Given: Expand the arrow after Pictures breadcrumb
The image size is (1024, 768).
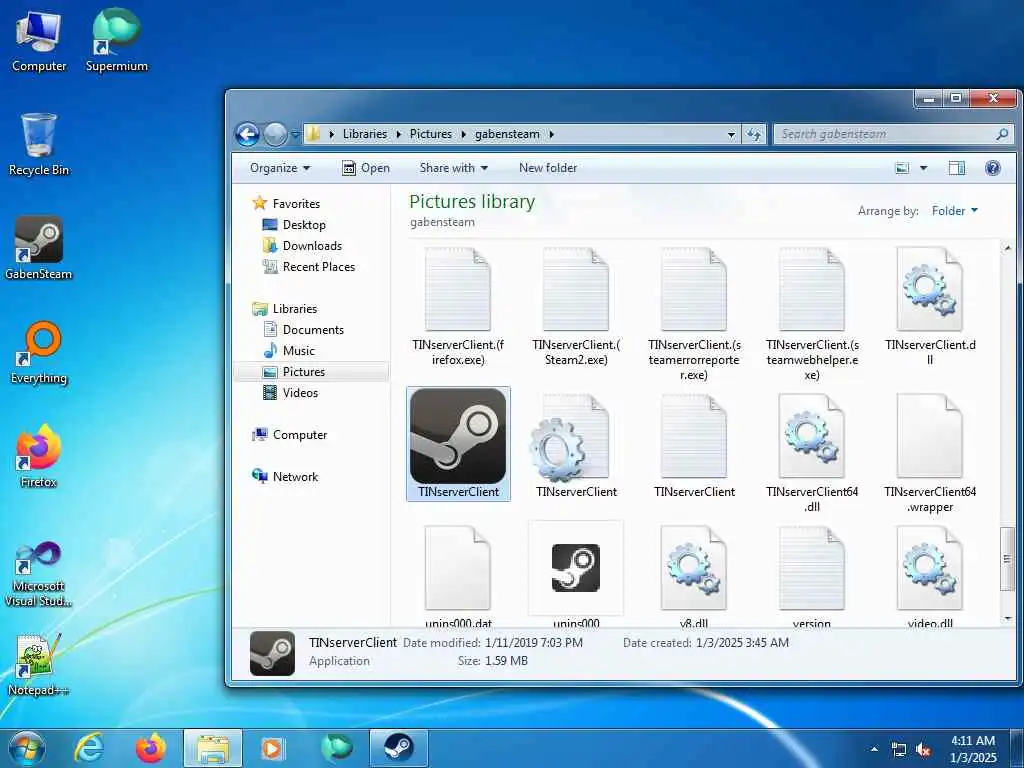Looking at the screenshot, I should (463, 134).
